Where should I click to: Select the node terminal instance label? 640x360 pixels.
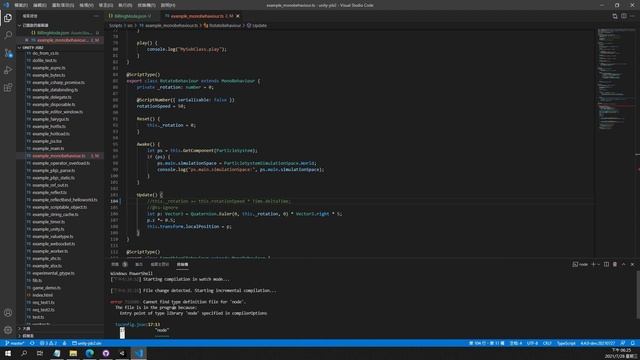pyautogui.click(x=580, y=264)
